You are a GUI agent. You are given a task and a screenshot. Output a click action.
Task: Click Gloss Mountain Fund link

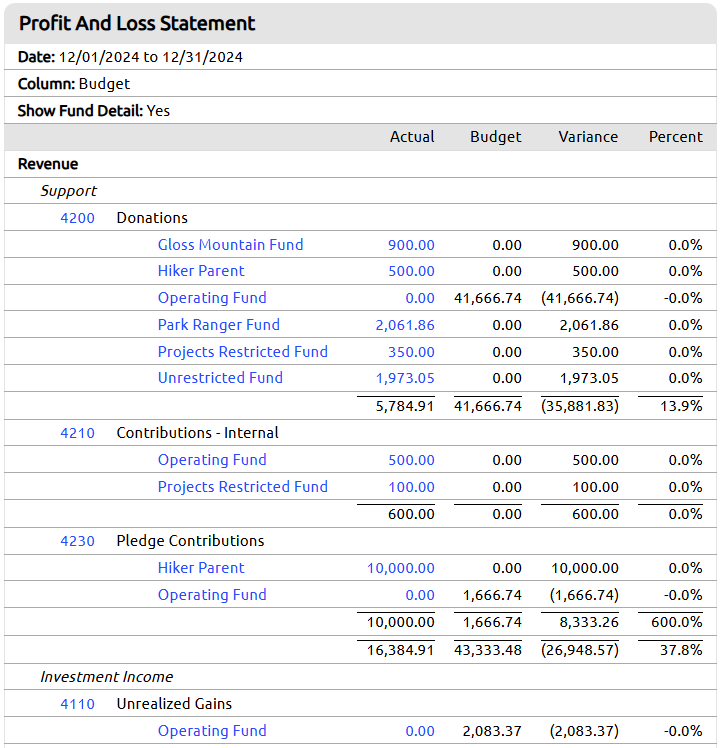tap(230, 245)
